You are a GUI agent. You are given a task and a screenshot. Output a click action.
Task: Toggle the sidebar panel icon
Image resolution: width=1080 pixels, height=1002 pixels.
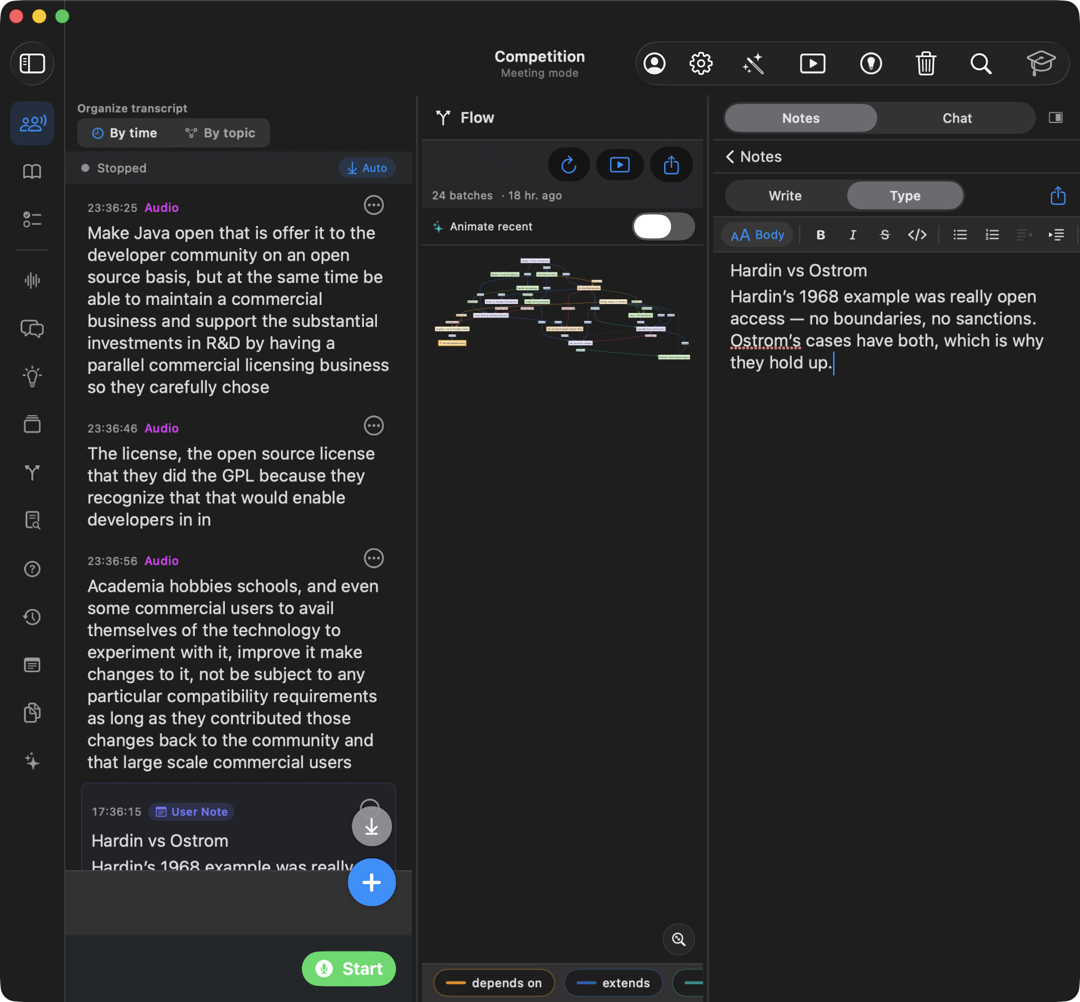(x=32, y=63)
